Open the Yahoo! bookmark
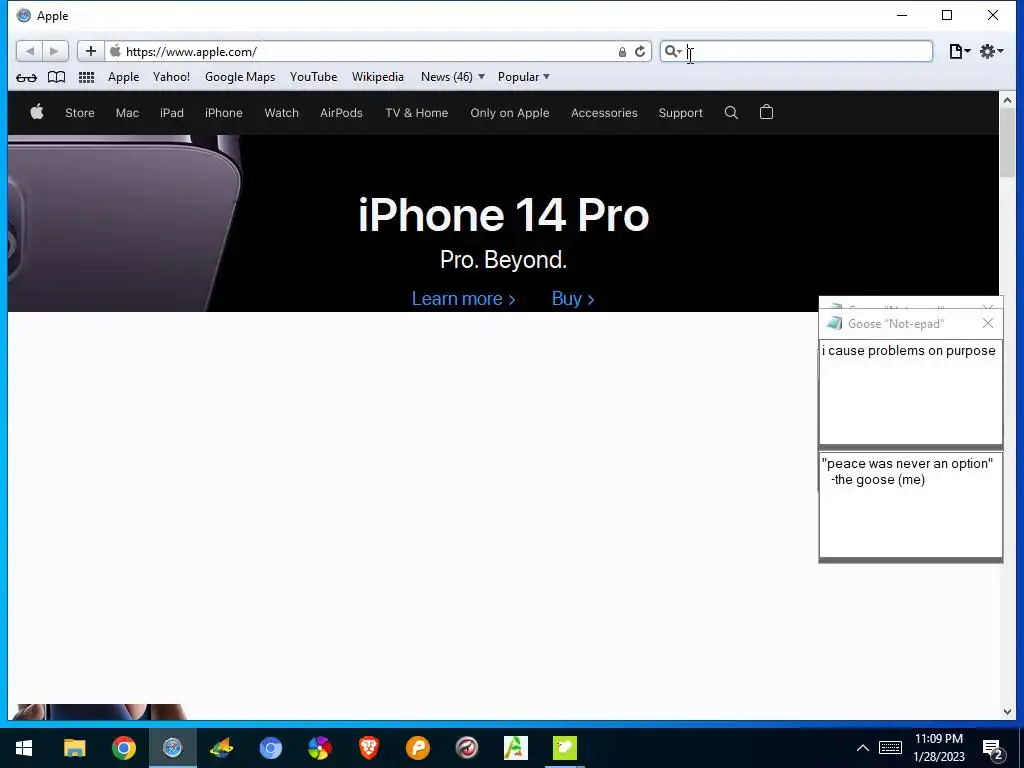This screenshot has height=768, width=1024. point(171,77)
